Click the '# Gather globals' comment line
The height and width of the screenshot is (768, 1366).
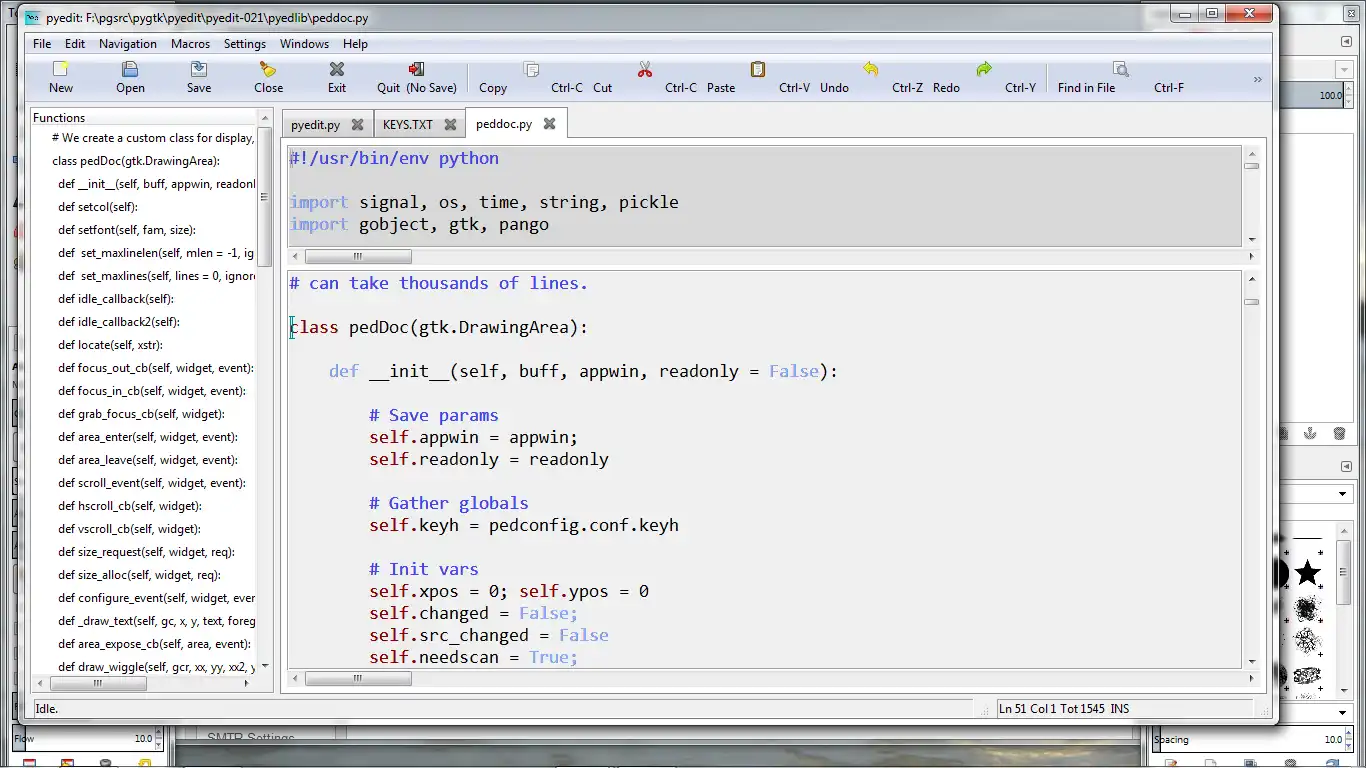point(448,503)
